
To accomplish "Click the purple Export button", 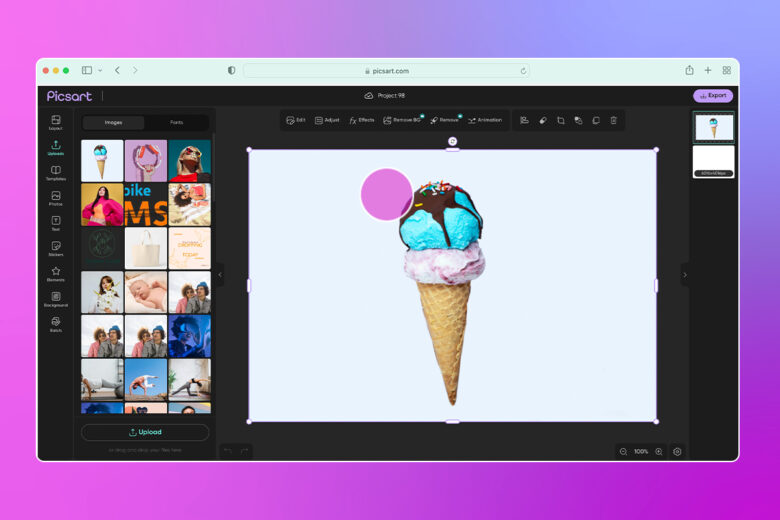I will (x=713, y=96).
